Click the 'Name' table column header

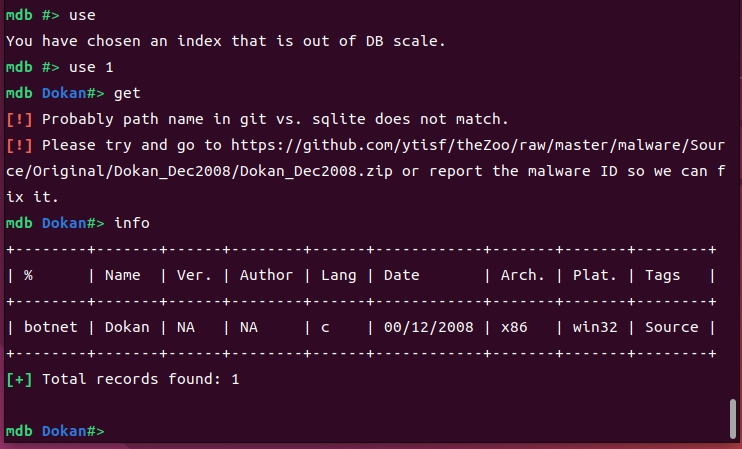click(x=122, y=274)
